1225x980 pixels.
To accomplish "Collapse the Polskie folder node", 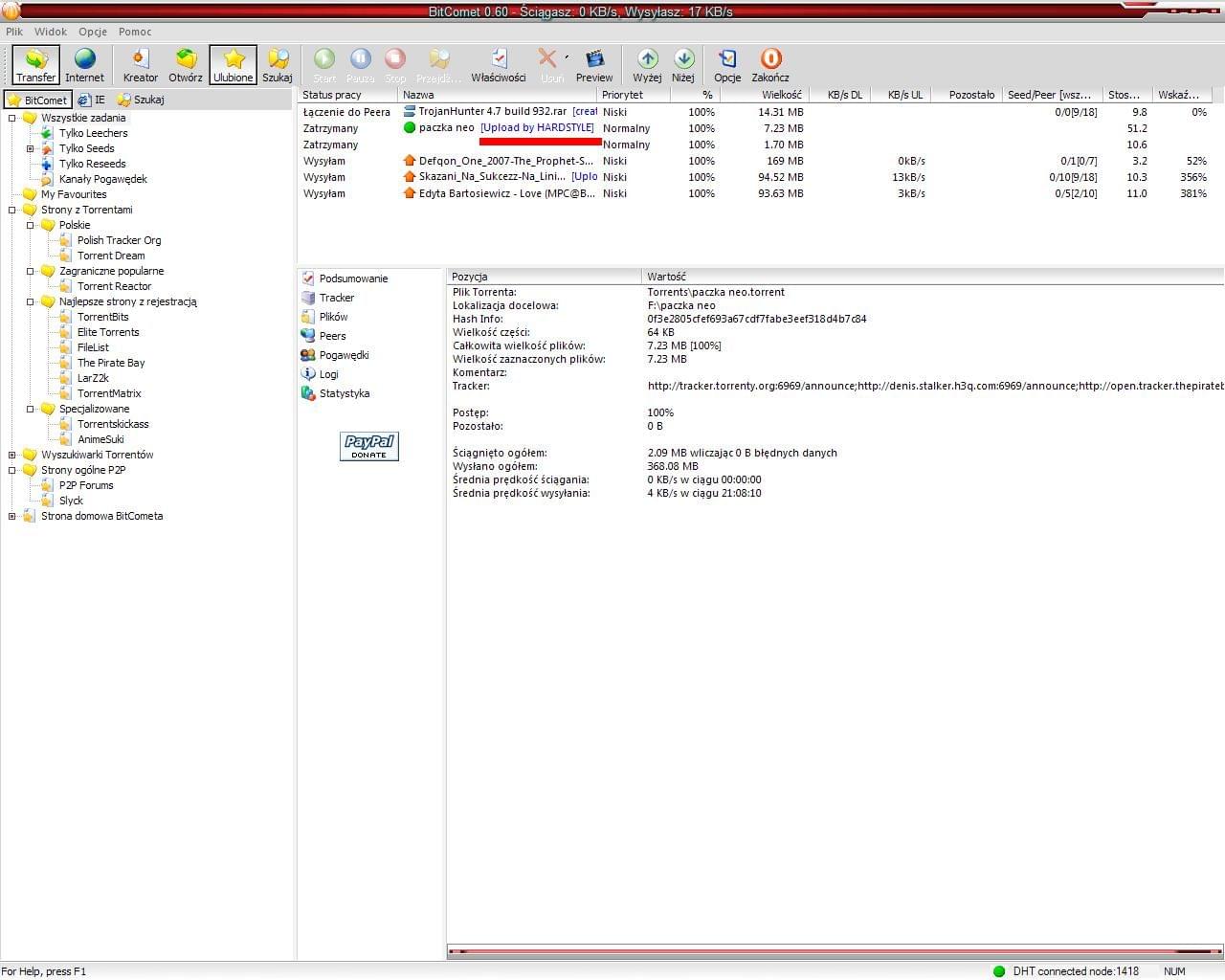I will click(x=30, y=225).
